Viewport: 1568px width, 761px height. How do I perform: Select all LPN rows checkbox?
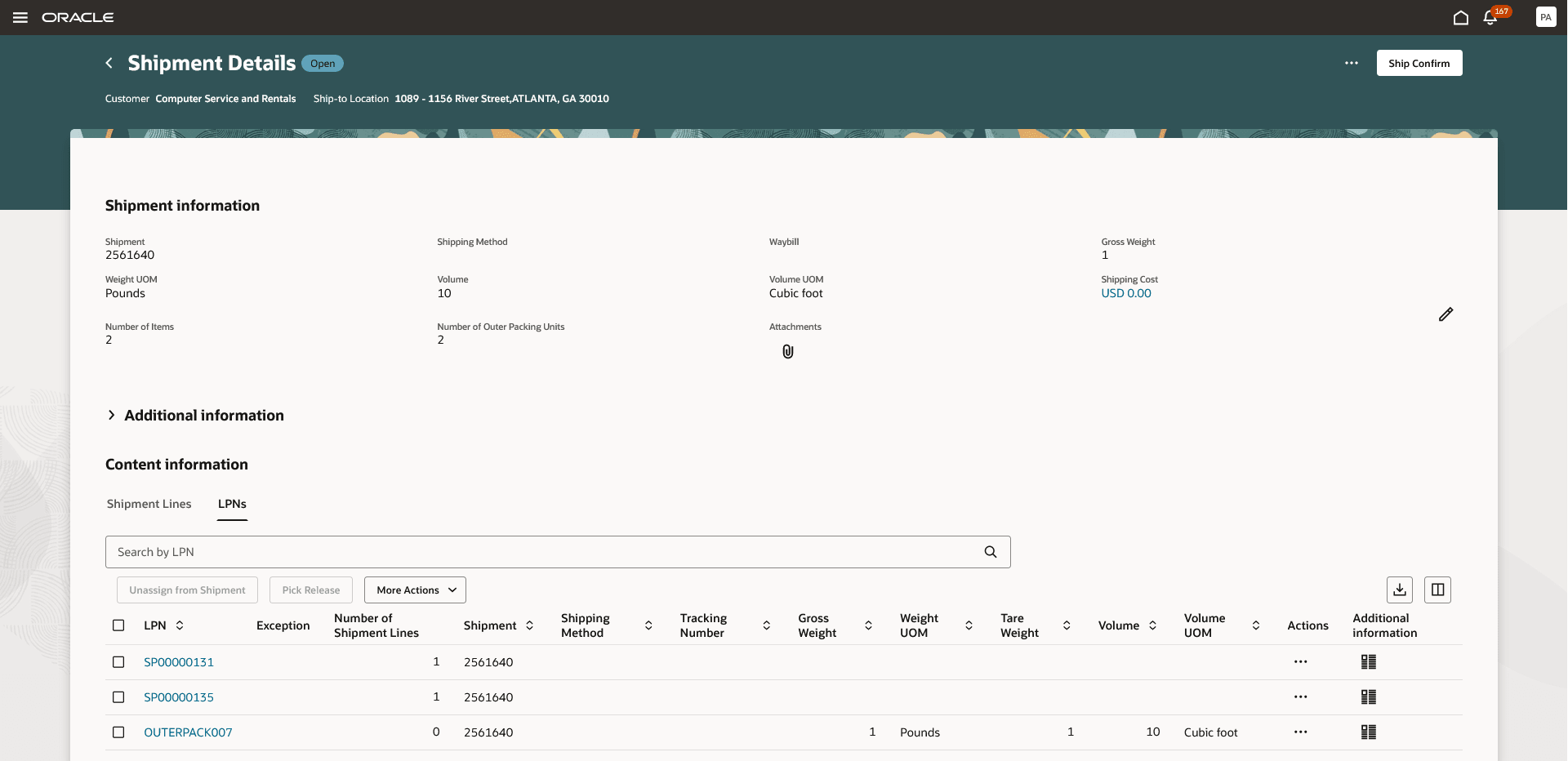coord(118,625)
